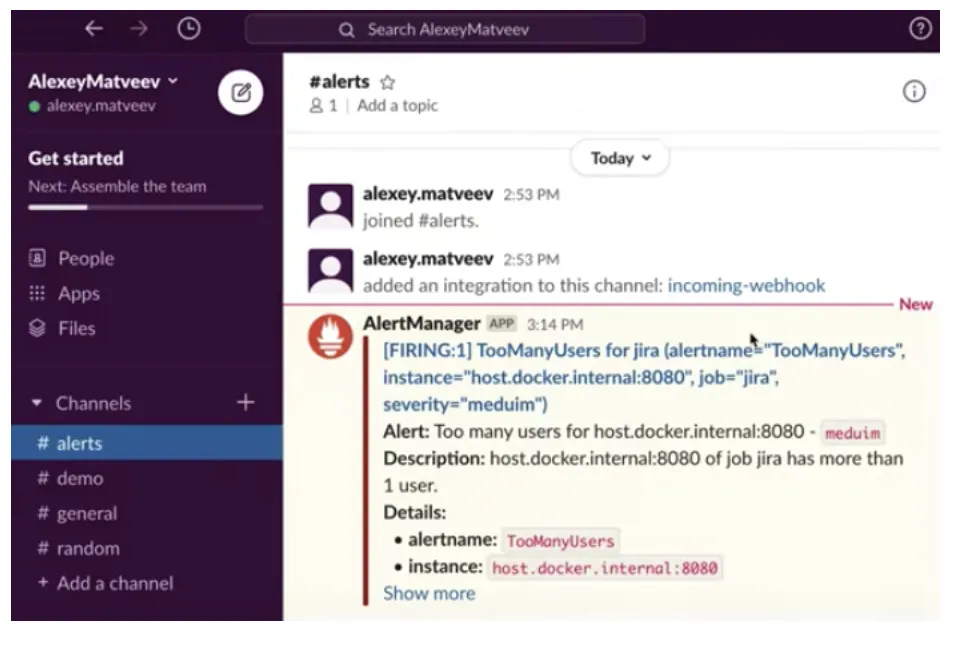Click Next: Assemble the team
The width and height of the screenshot is (962, 646).
117,186
